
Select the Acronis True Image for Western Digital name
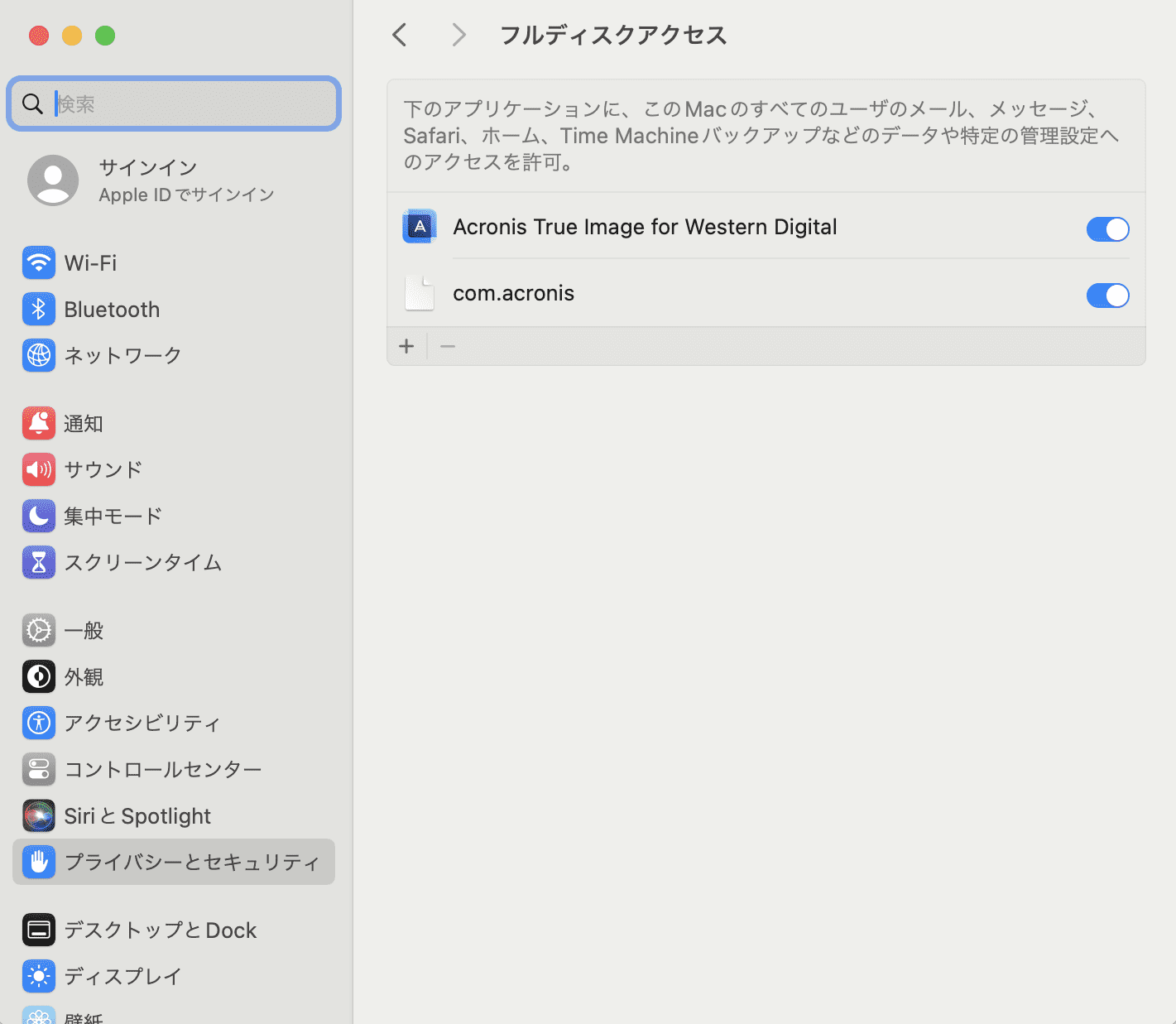(645, 227)
